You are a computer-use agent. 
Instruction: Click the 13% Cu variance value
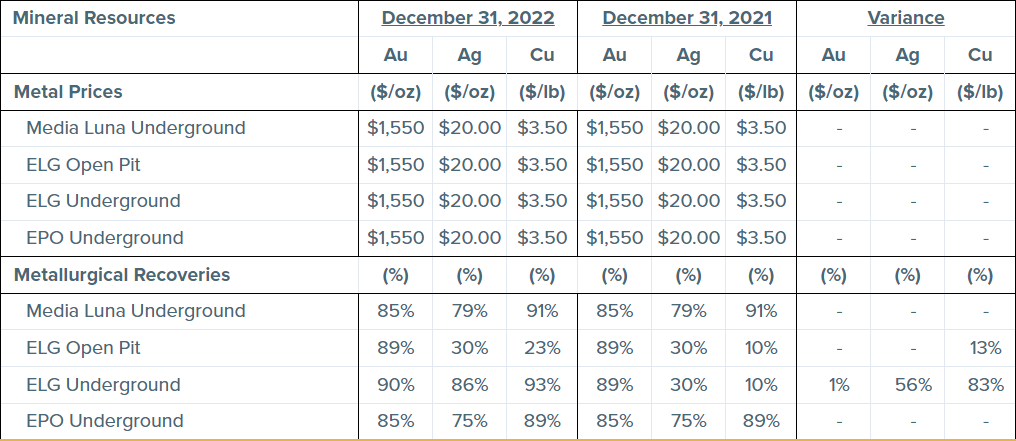click(x=985, y=348)
